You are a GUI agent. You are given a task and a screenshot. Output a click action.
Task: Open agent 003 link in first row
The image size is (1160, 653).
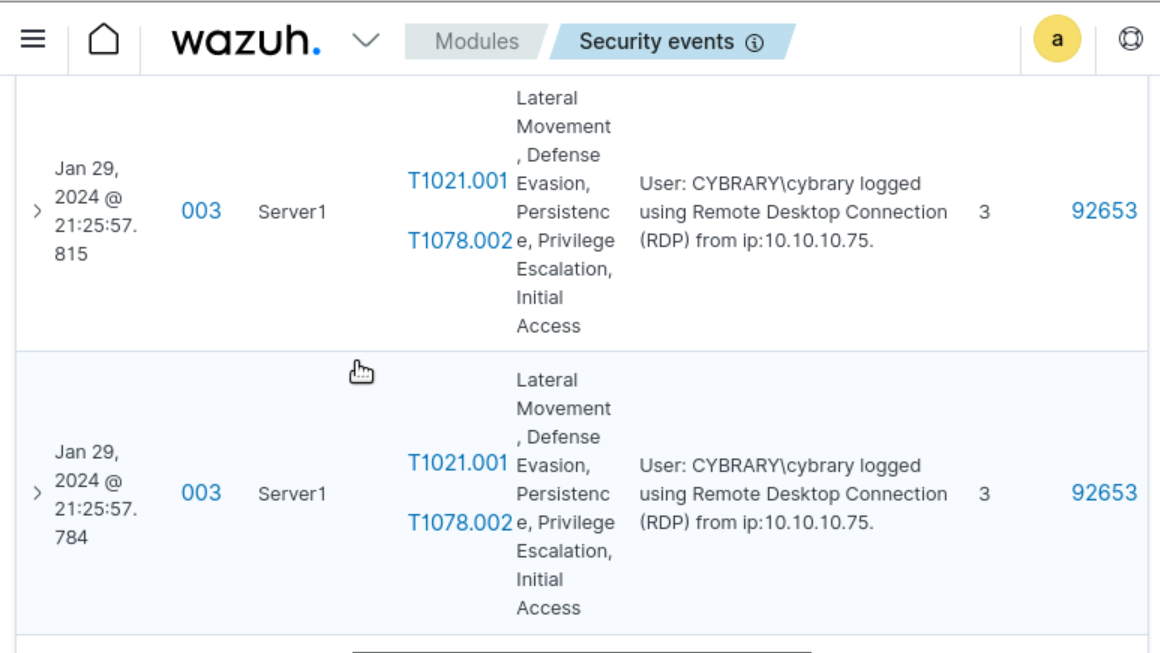[x=201, y=211]
